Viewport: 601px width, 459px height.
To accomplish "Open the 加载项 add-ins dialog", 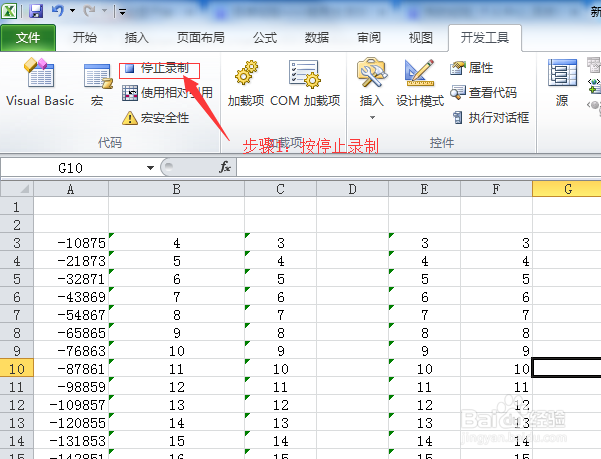I will click(x=246, y=84).
